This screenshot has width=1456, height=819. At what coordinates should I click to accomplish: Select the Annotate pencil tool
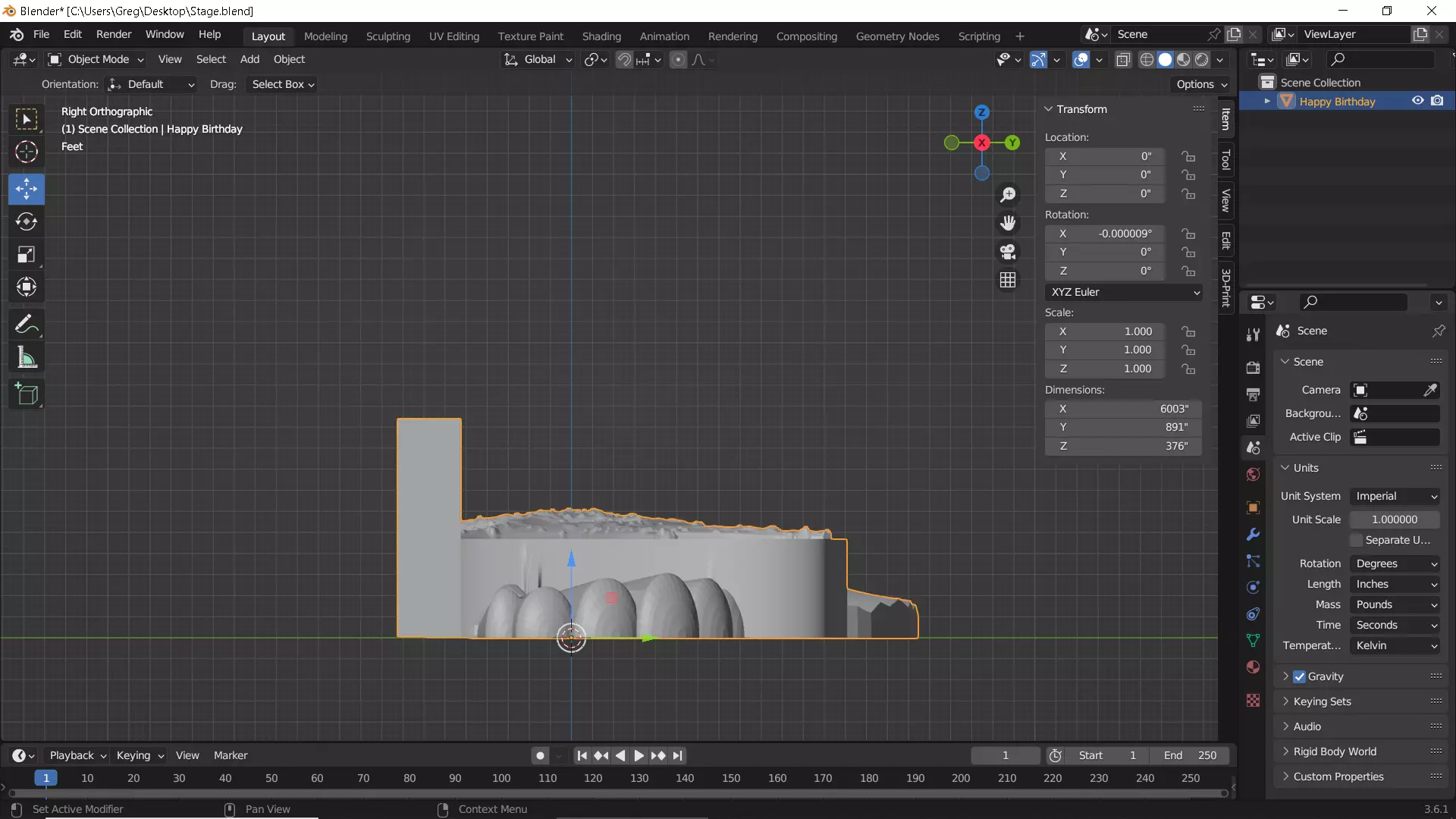pos(27,325)
